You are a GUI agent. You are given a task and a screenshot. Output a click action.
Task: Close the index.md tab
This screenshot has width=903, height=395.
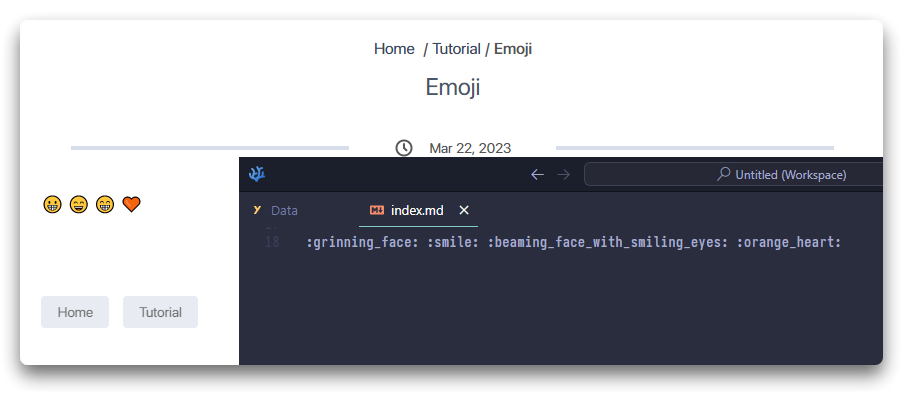[464, 211]
